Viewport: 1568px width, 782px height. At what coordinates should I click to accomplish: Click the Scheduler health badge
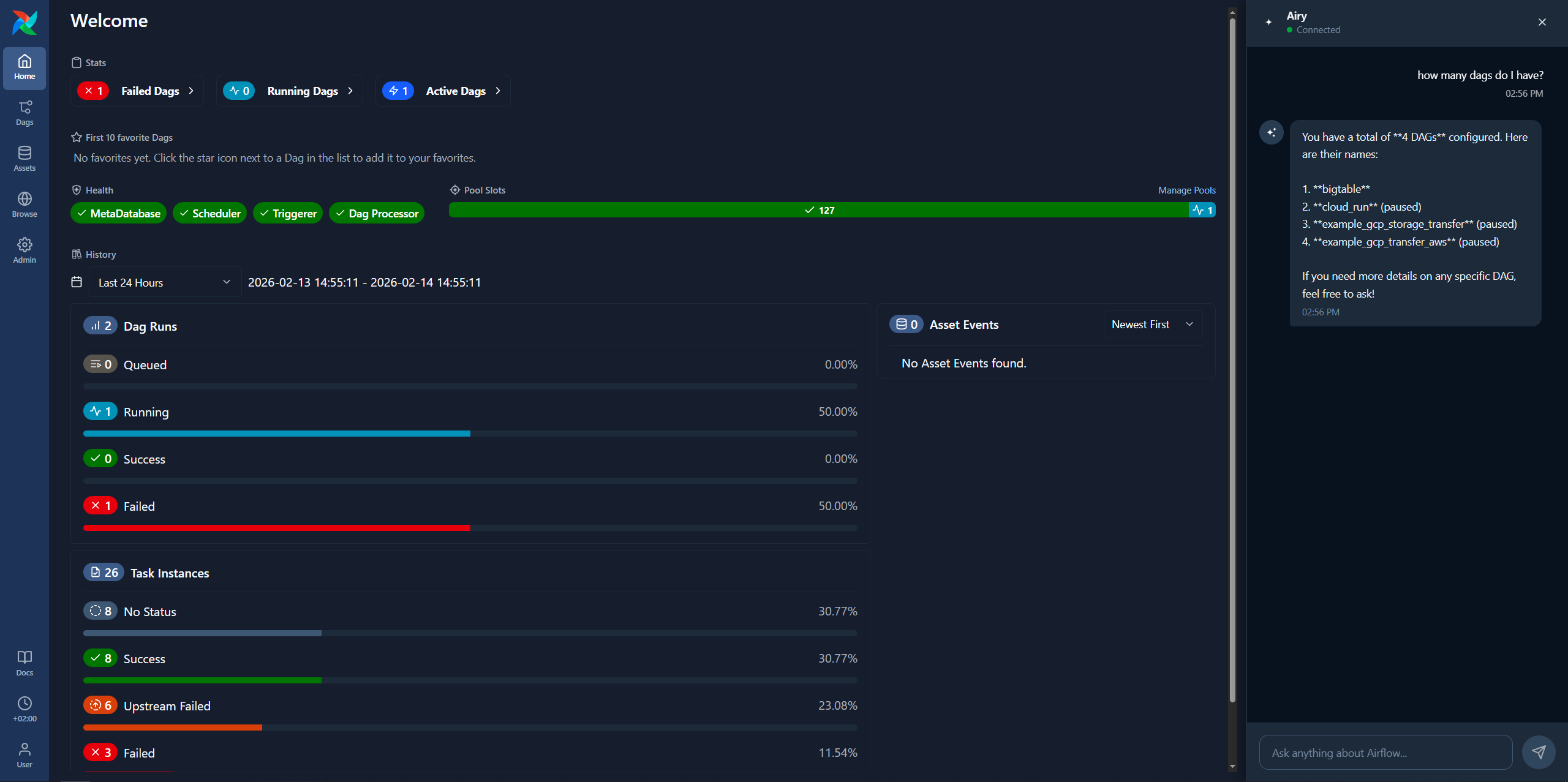click(209, 213)
